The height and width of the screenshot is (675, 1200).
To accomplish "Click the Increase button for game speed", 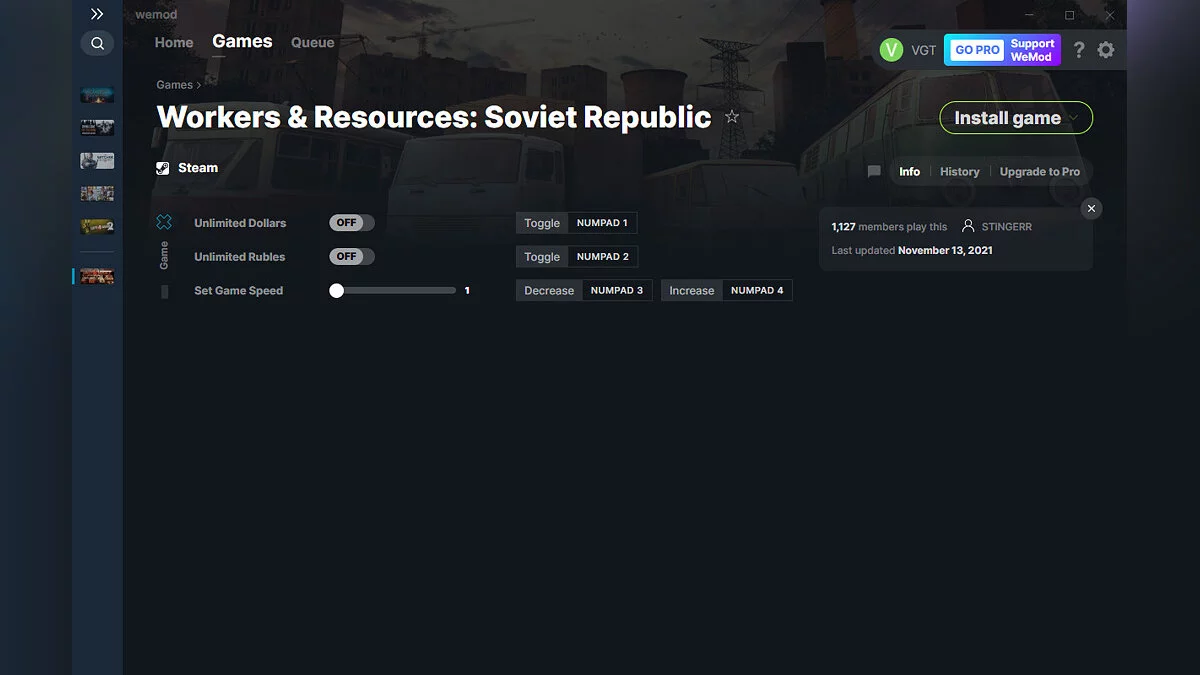I will [691, 290].
